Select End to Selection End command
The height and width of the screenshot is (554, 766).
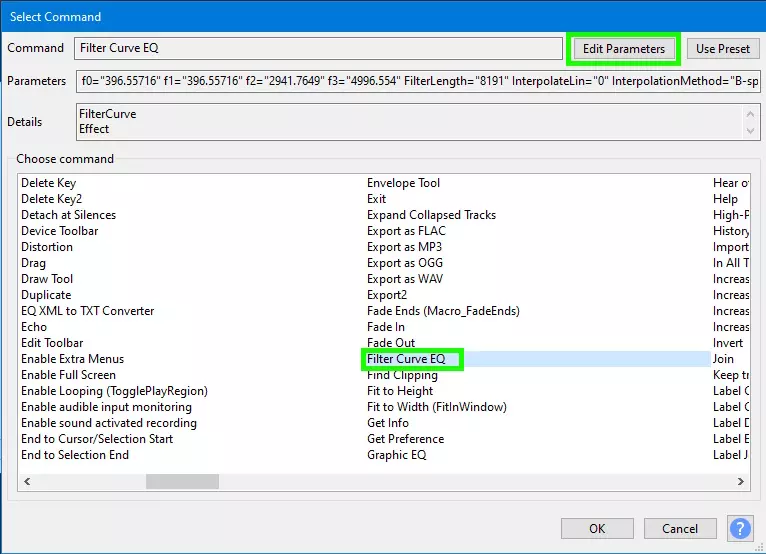click(x=75, y=455)
